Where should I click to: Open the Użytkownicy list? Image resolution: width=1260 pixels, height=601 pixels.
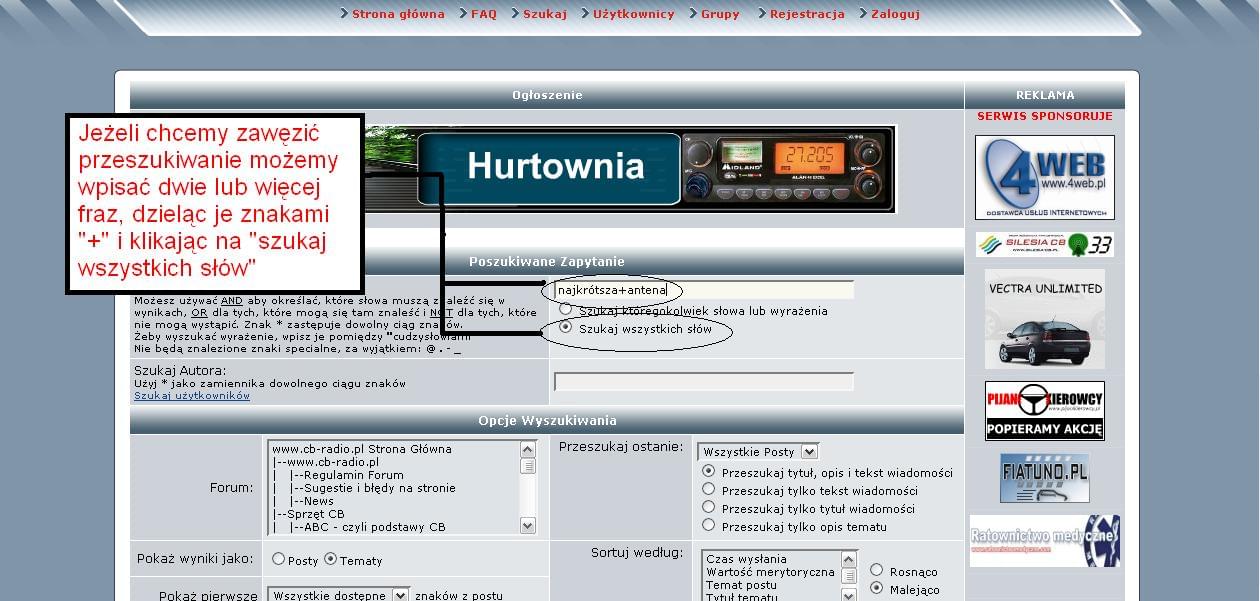pos(634,14)
